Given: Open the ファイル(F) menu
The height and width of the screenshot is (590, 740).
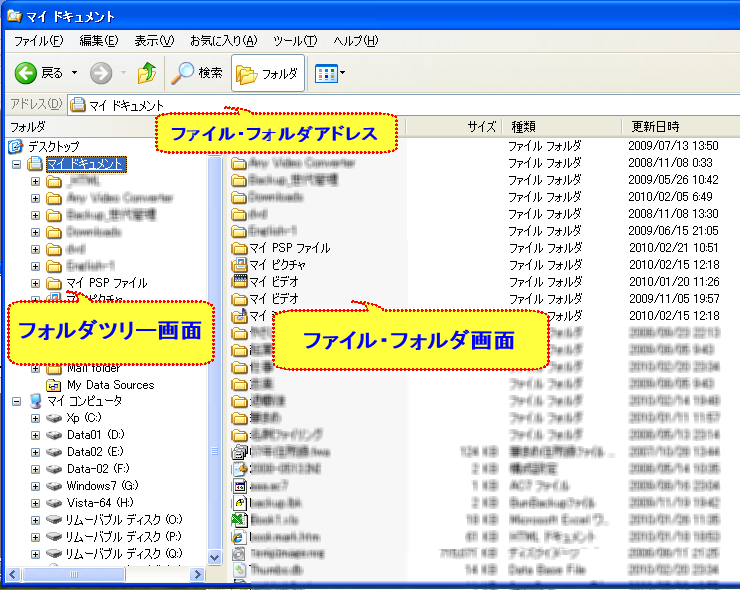Looking at the screenshot, I should pos(39,41).
